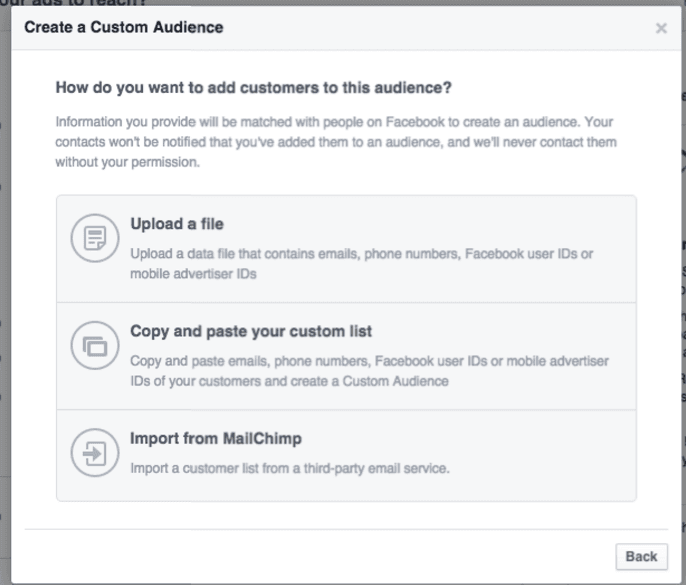Click the copy and paste stacked-windows icon
The image size is (686, 585).
[x=87, y=346]
